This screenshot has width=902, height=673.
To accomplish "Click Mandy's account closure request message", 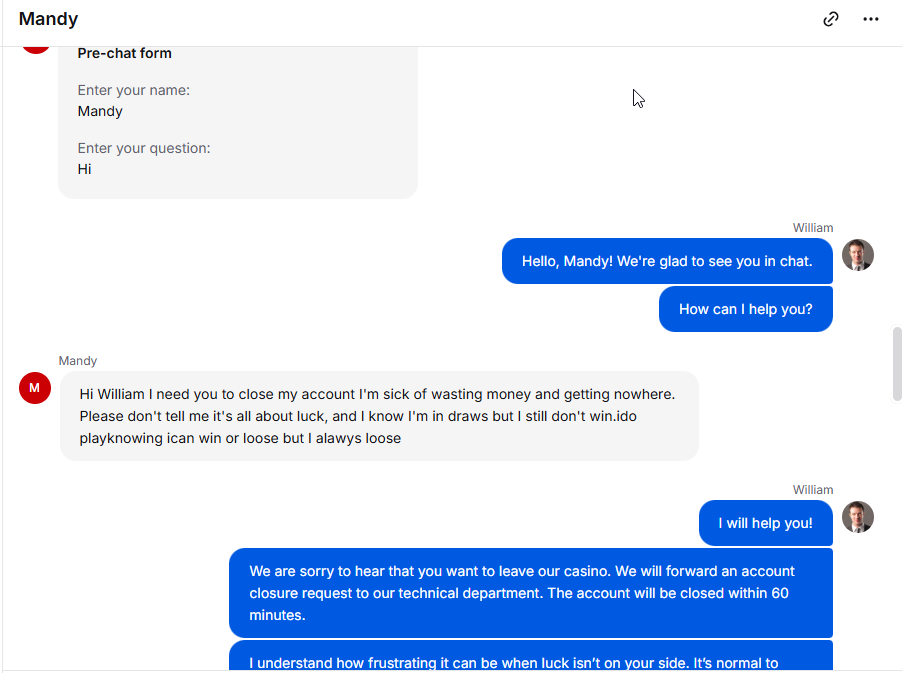I will click(x=379, y=416).
